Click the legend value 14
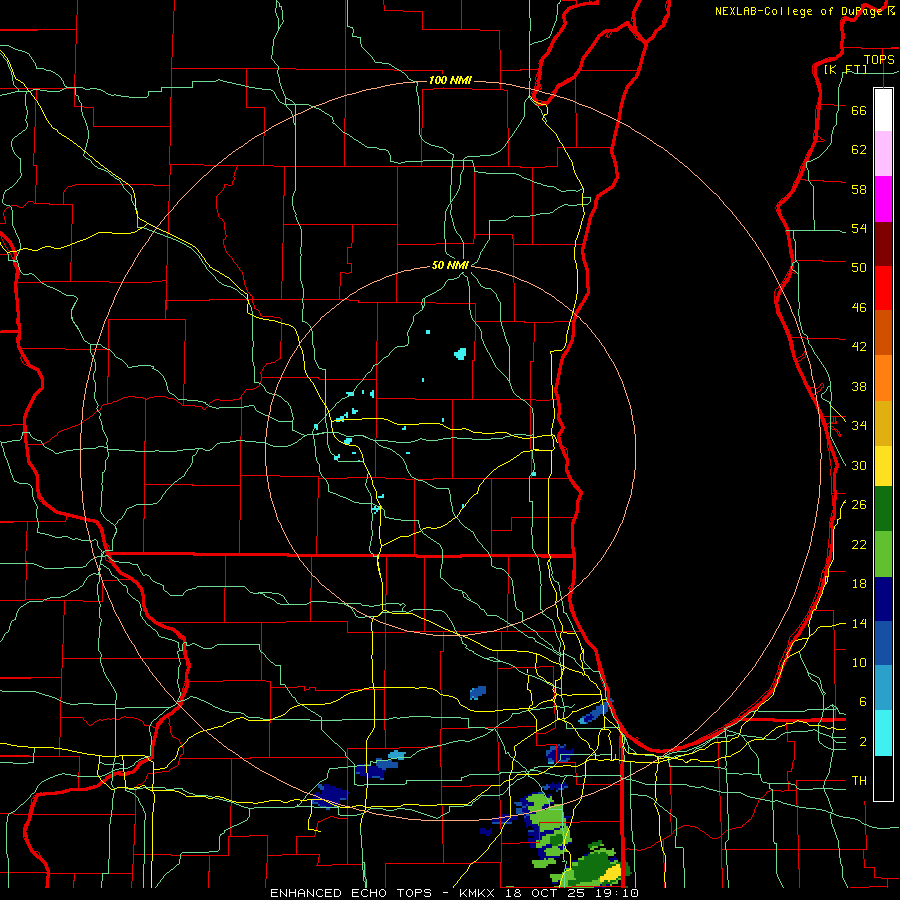Viewport: 900px width, 900px height. pos(859,623)
